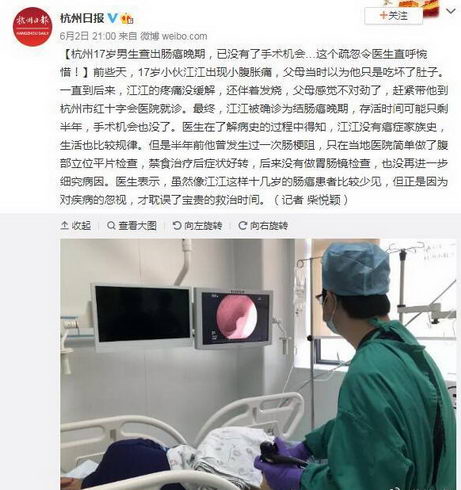Viewport: 461px width, 490px height.
Task: Click the plus icon in 关注 button
Action: pyautogui.click(x=384, y=15)
